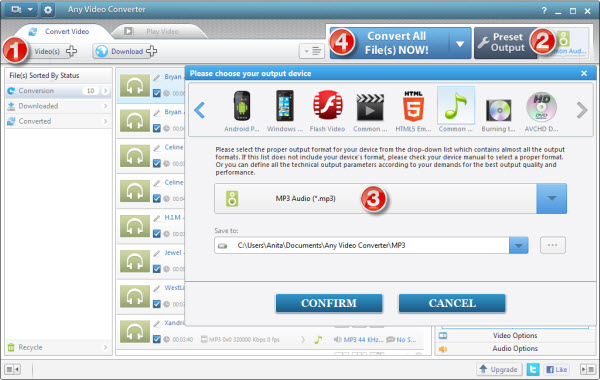The height and width of the screenshot is (380, 600).
Task: Click the Facebook Like icon
Action: coord(557,369)
